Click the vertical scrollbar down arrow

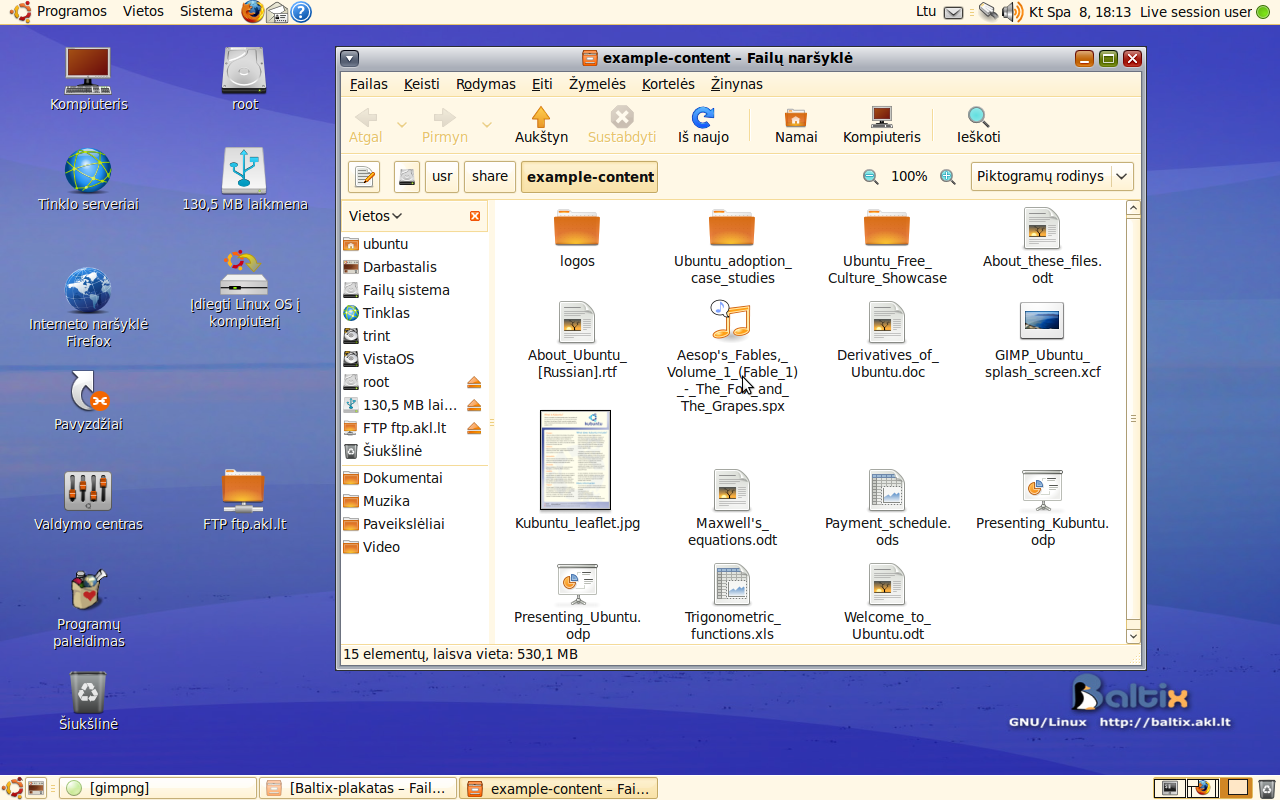tap(1133, 635)
